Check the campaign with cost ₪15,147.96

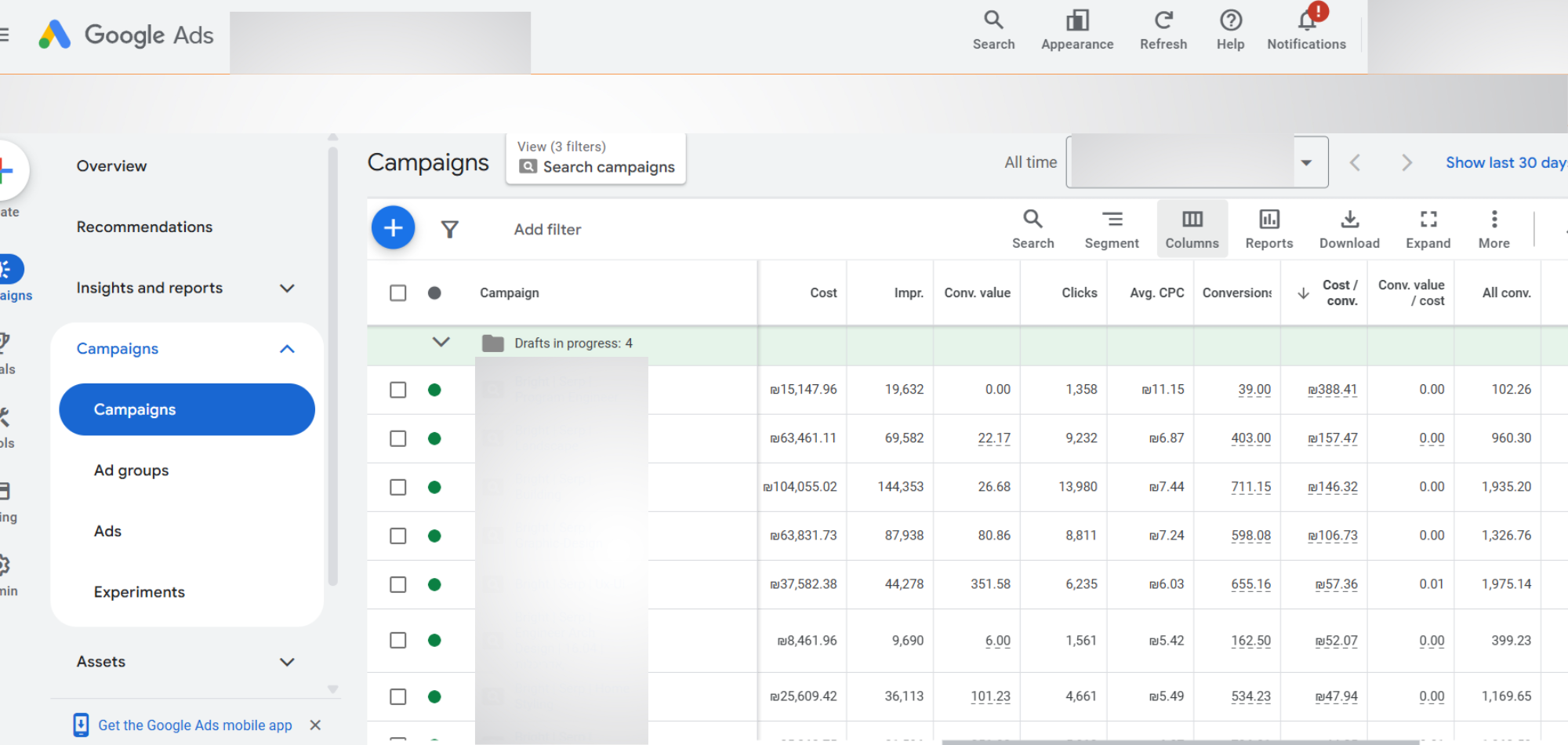pos(398,390)
